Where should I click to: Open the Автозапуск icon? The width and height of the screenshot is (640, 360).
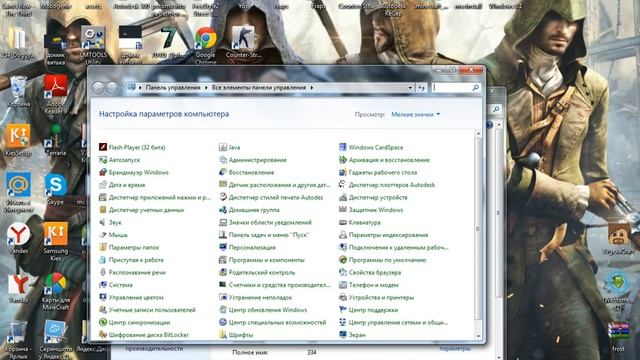tap(103, 160)
